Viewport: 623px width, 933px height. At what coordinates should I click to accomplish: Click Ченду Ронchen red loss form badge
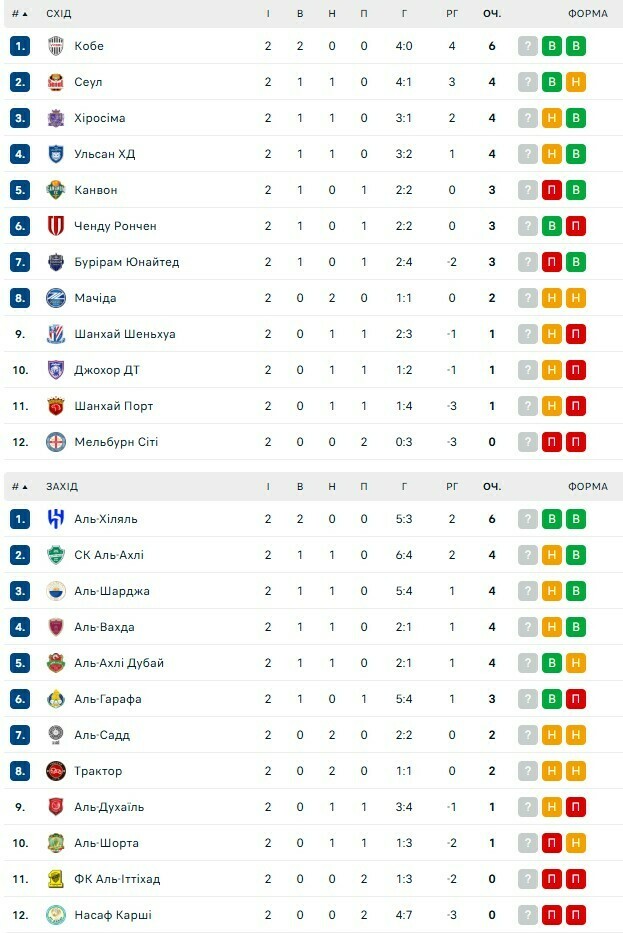(x=576, y=226)
